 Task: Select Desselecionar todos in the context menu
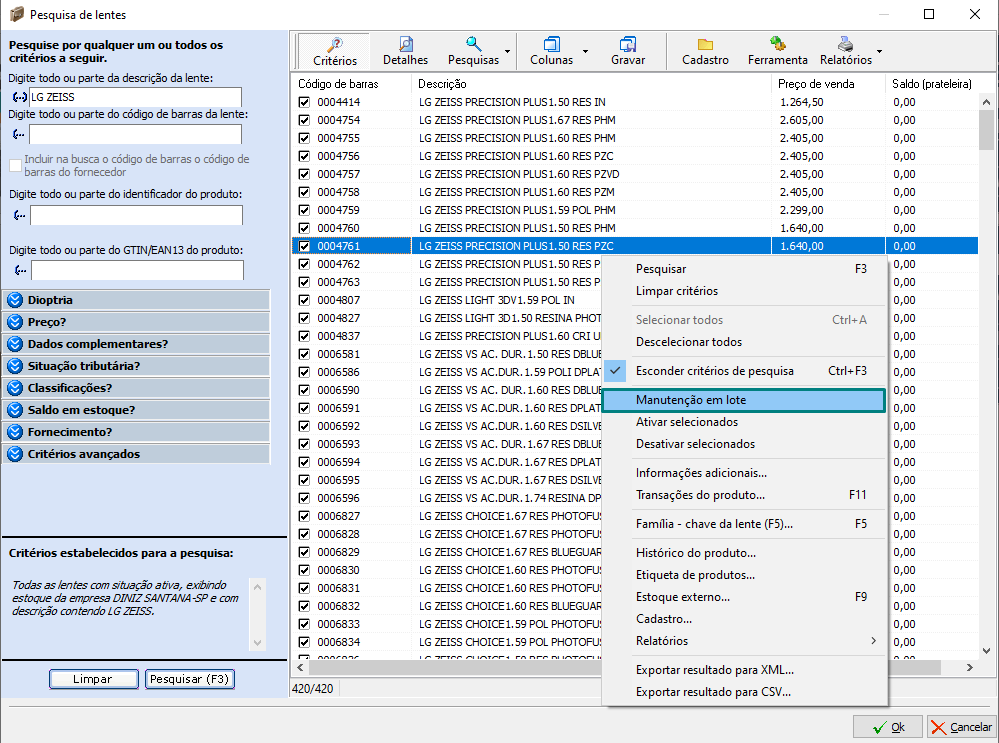[x=744, y=342]
